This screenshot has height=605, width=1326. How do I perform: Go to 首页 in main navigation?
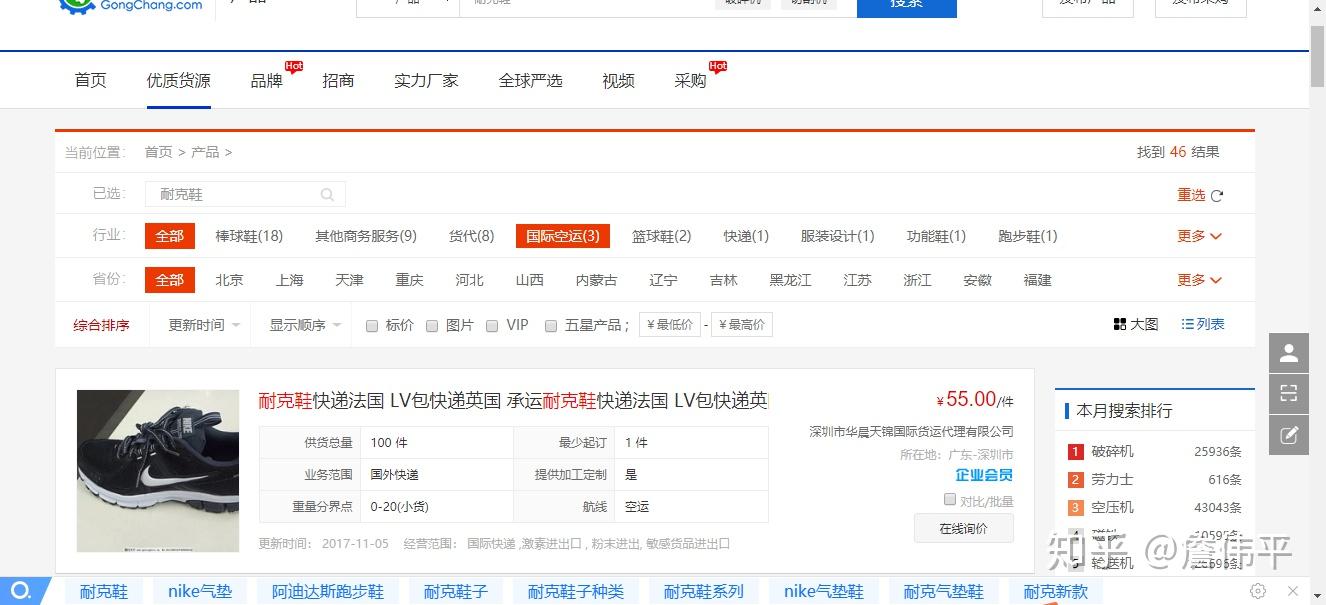pos(90,80)
